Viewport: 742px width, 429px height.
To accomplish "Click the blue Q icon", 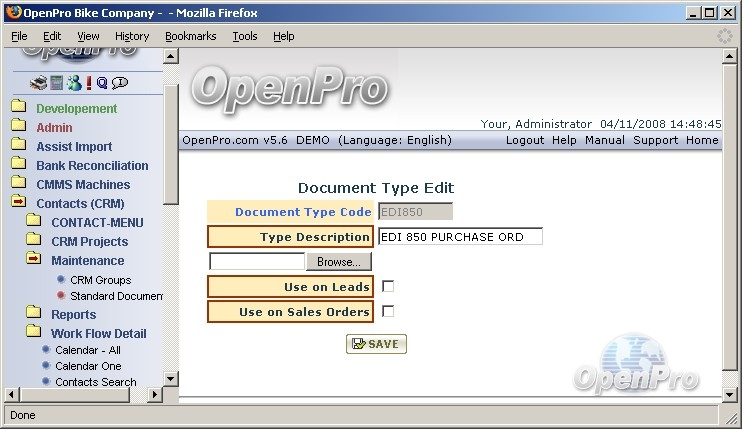I will click(102, 83).
